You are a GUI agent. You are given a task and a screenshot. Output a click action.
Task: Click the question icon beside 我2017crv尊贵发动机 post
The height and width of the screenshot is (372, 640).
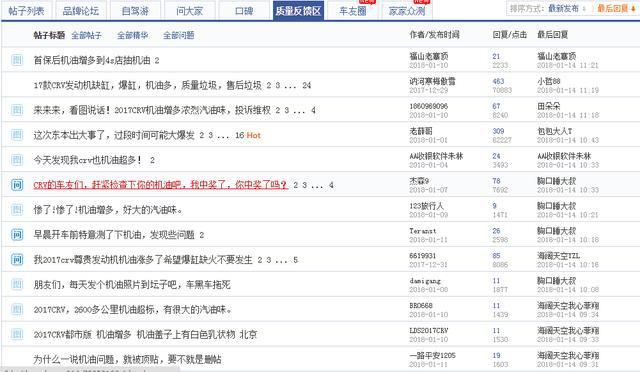tap(17, 260)
